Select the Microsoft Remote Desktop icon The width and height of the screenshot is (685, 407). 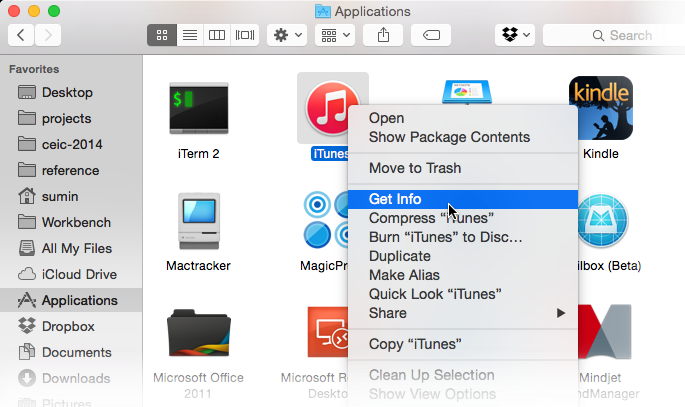pyautogui.click(x=328, y=332)
